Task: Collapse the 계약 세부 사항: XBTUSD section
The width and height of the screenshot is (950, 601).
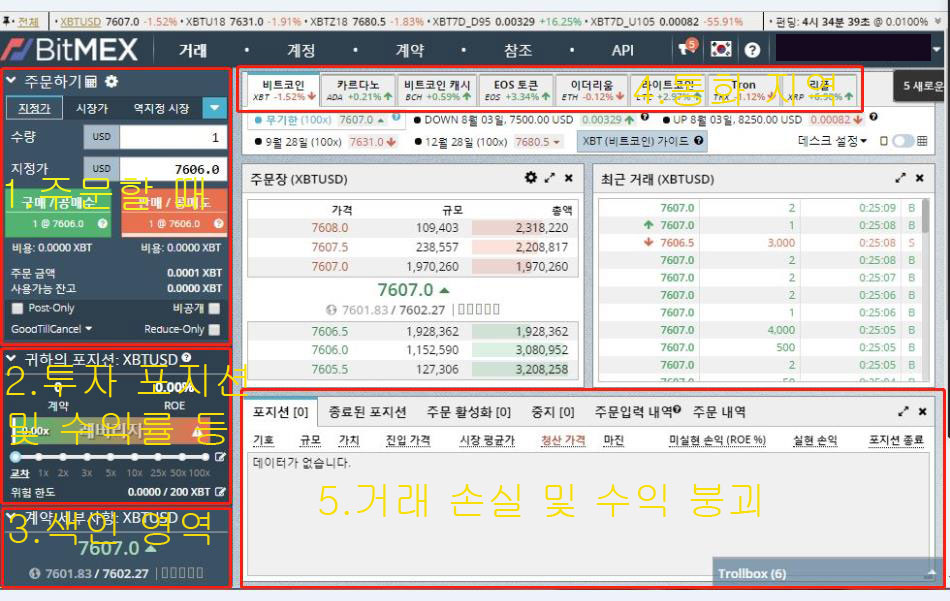Action: pyautogui.click(x=12, y=517)
